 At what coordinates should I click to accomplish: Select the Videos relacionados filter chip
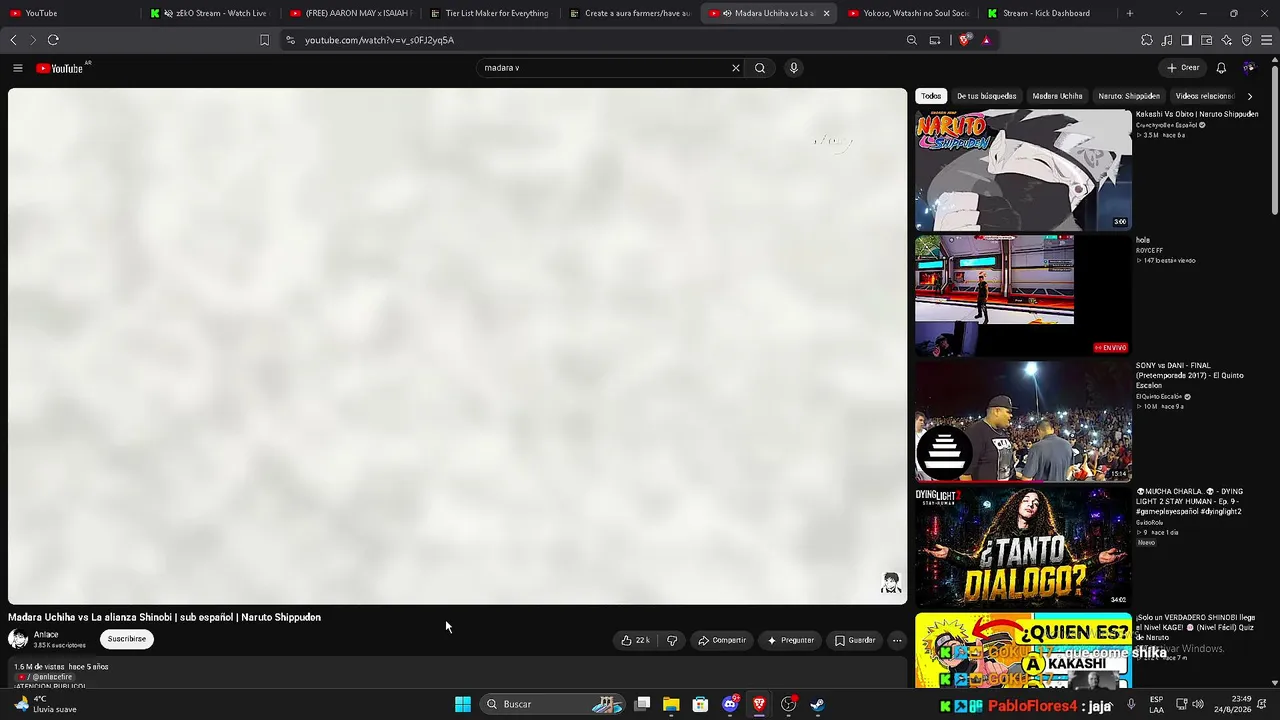(1204, 96)
